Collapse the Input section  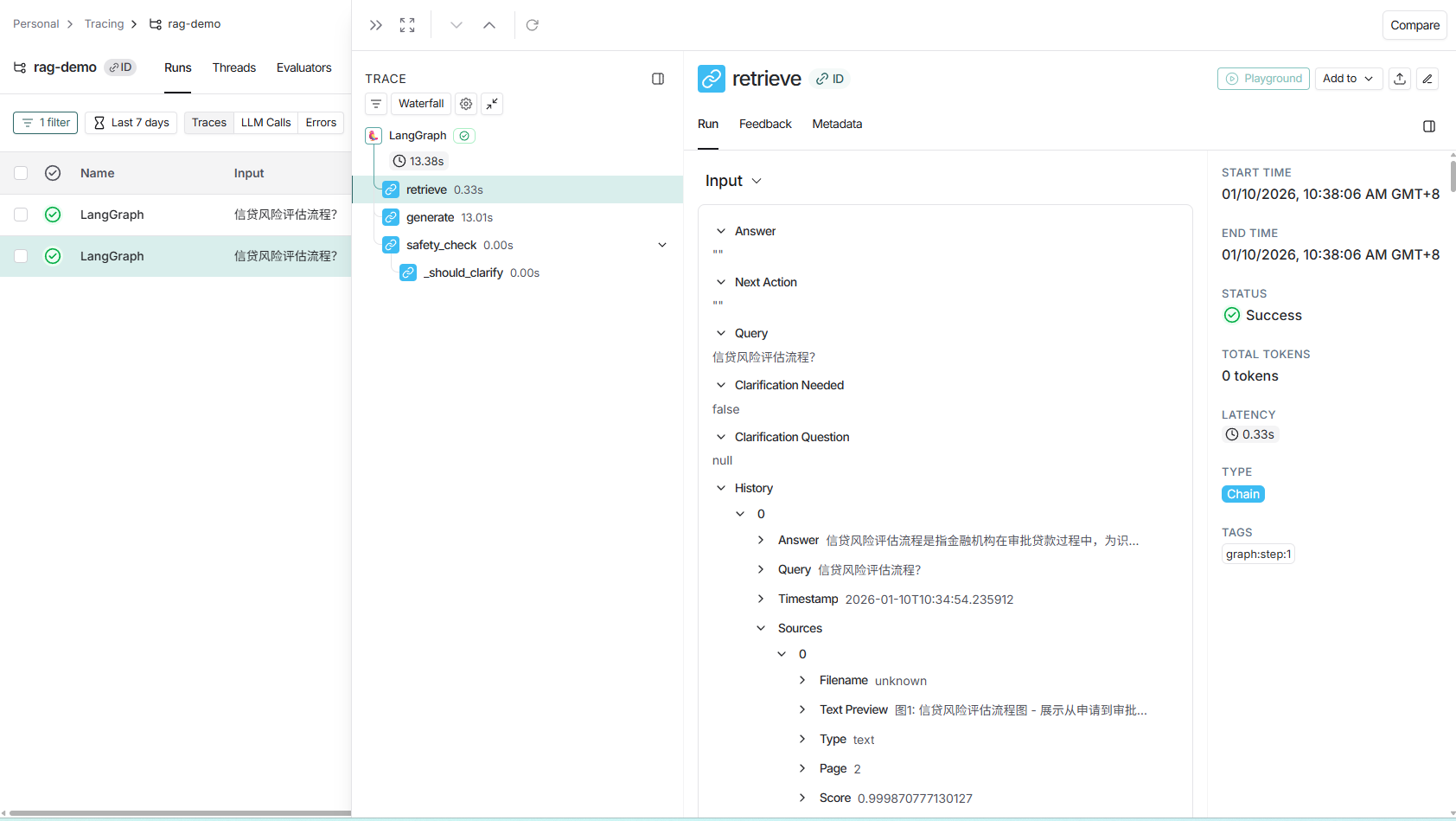pos(757,181)
